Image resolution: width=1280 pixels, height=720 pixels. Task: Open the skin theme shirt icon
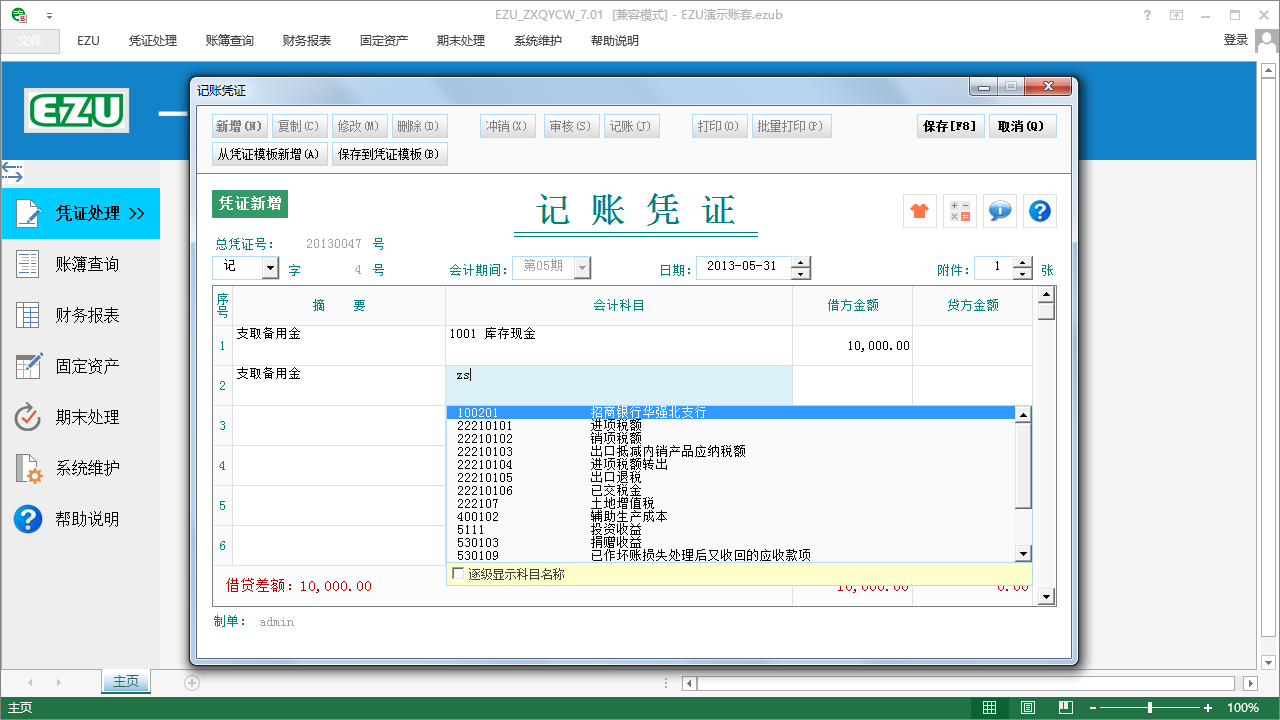[920, 211]
